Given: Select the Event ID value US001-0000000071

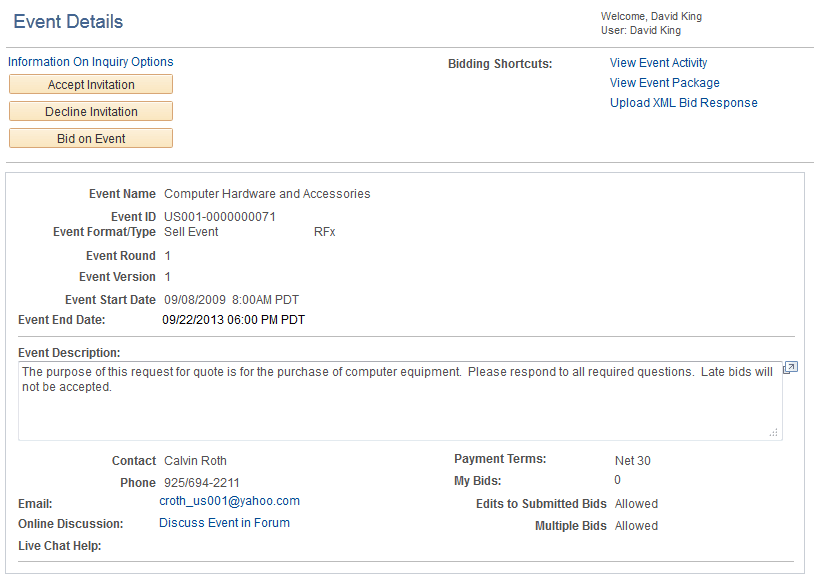Looking at the screenshot, I should coord(220,217).
